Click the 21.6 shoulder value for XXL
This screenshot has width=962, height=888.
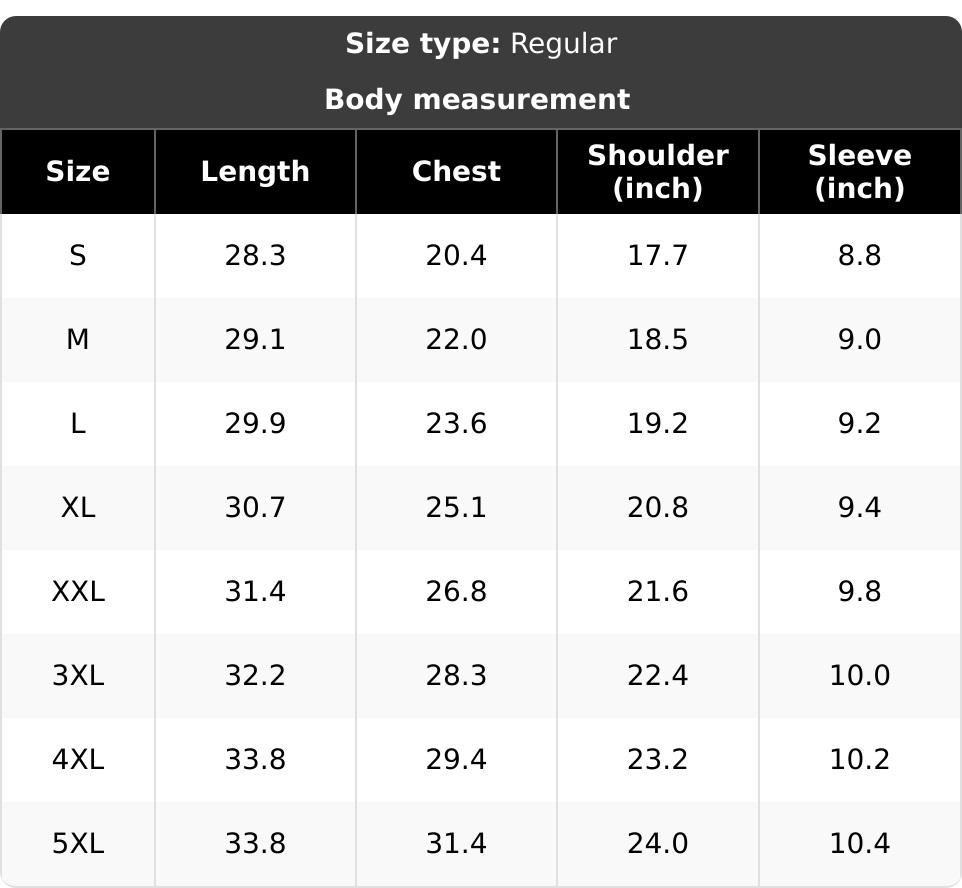pos(658,592)
